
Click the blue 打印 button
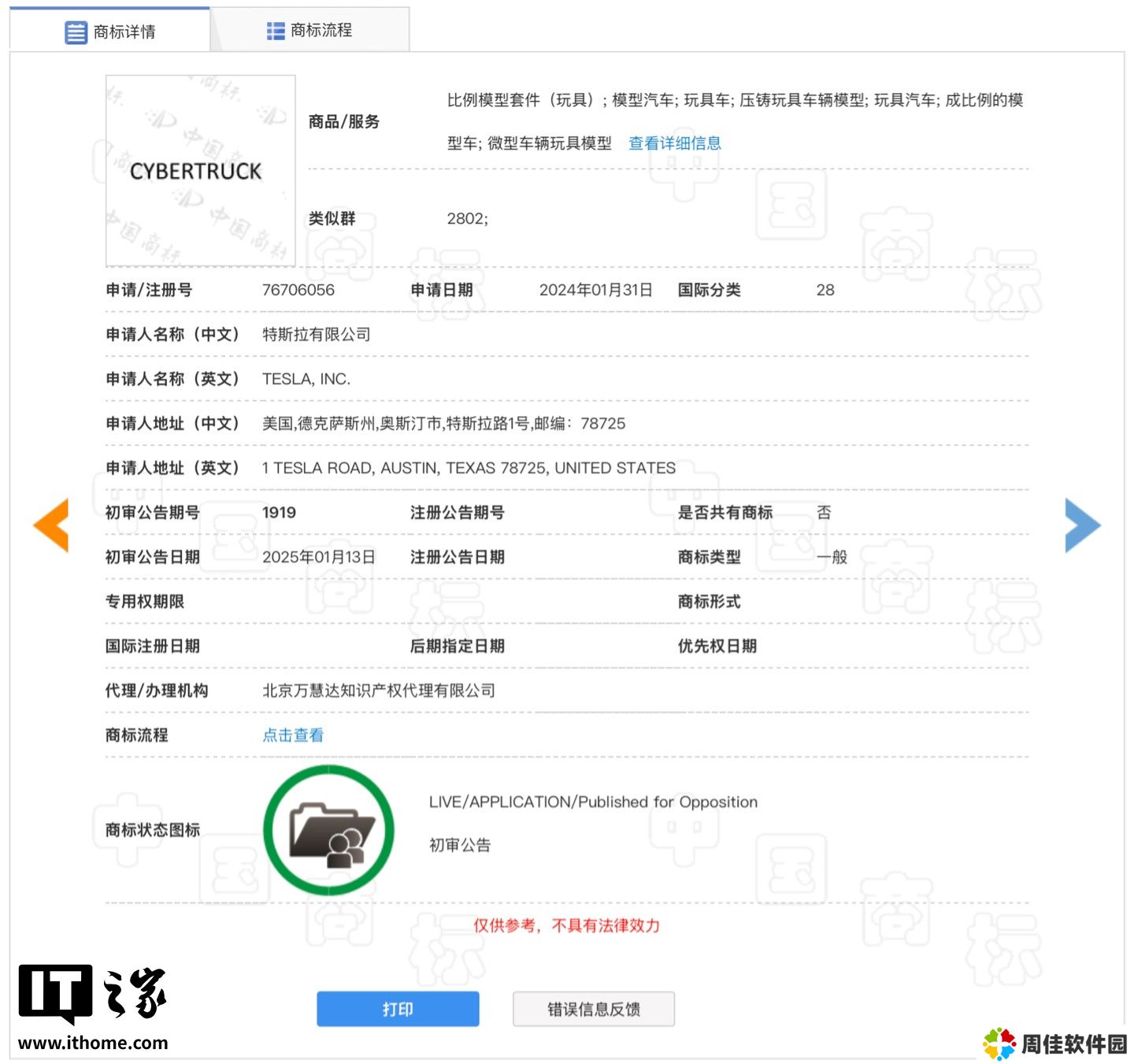tap(398, 1009)
